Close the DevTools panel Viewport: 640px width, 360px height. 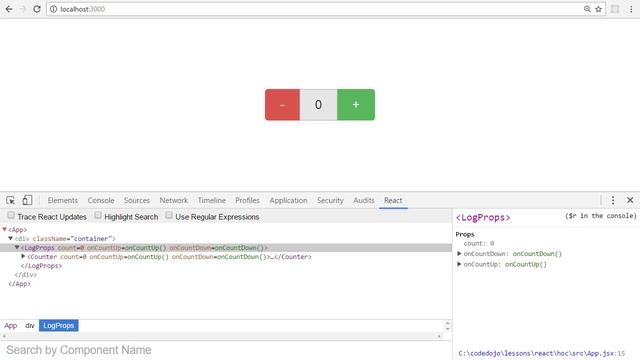(x=630, y=200)
